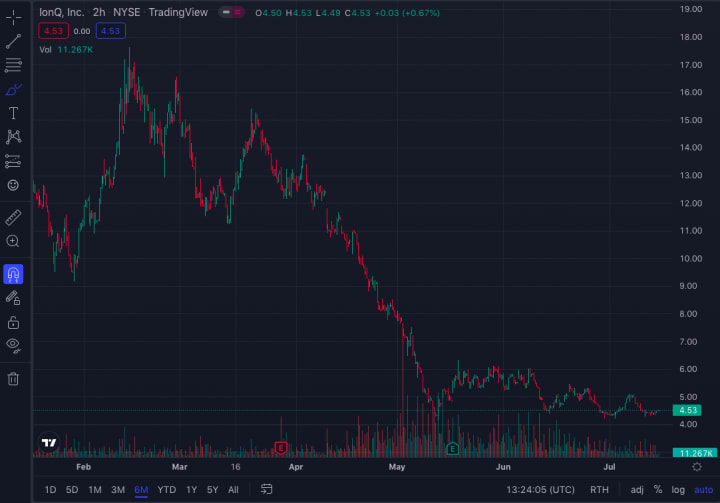The image size is (720, 503).
Task: Open the timezone clock 13:24:05 (UTC)
Action: pos(540,490)
